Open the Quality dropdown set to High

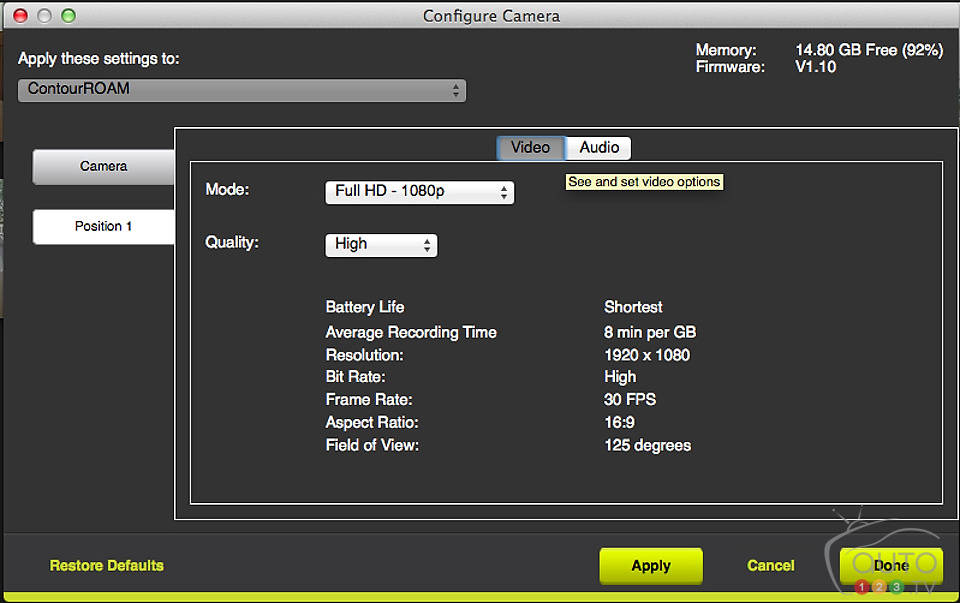tap(381, 244)
